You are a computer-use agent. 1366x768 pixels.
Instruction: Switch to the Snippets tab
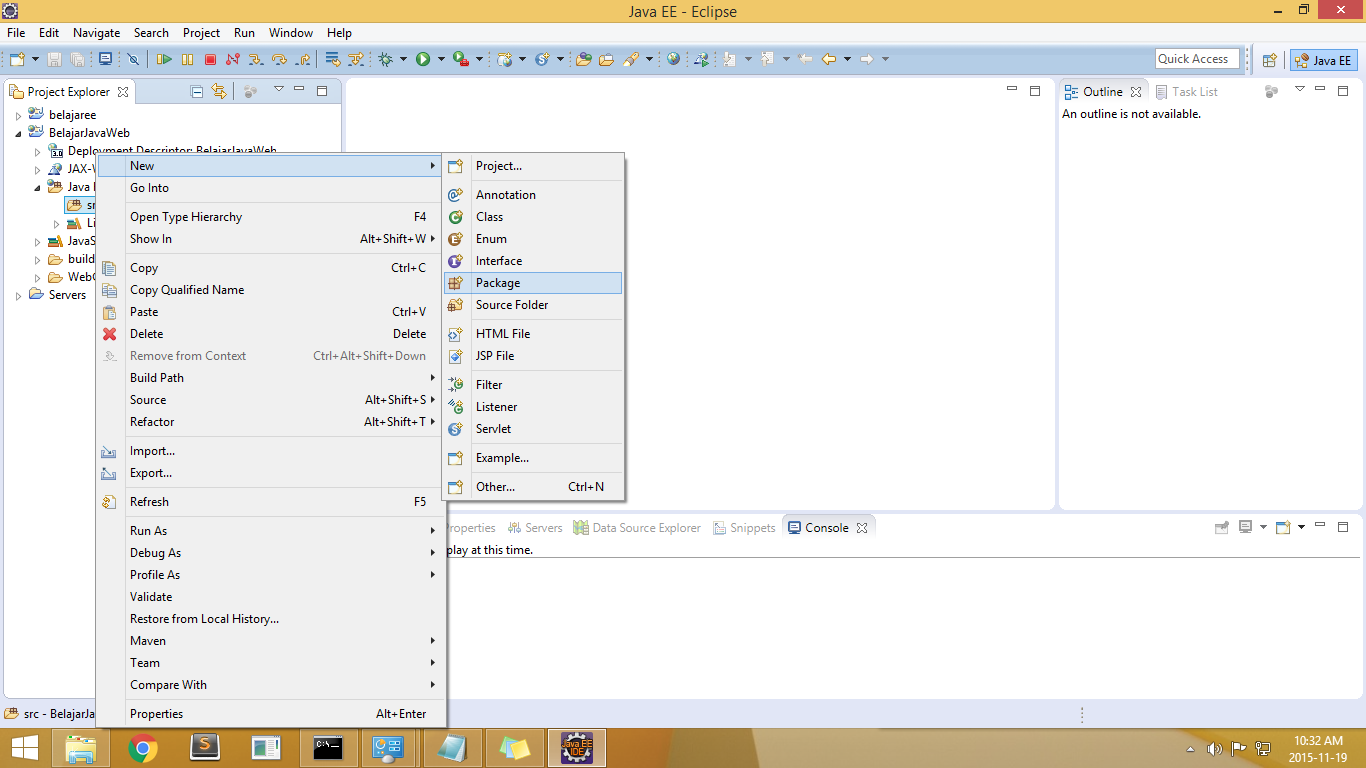pyautogui.click(x=745, y=528)
